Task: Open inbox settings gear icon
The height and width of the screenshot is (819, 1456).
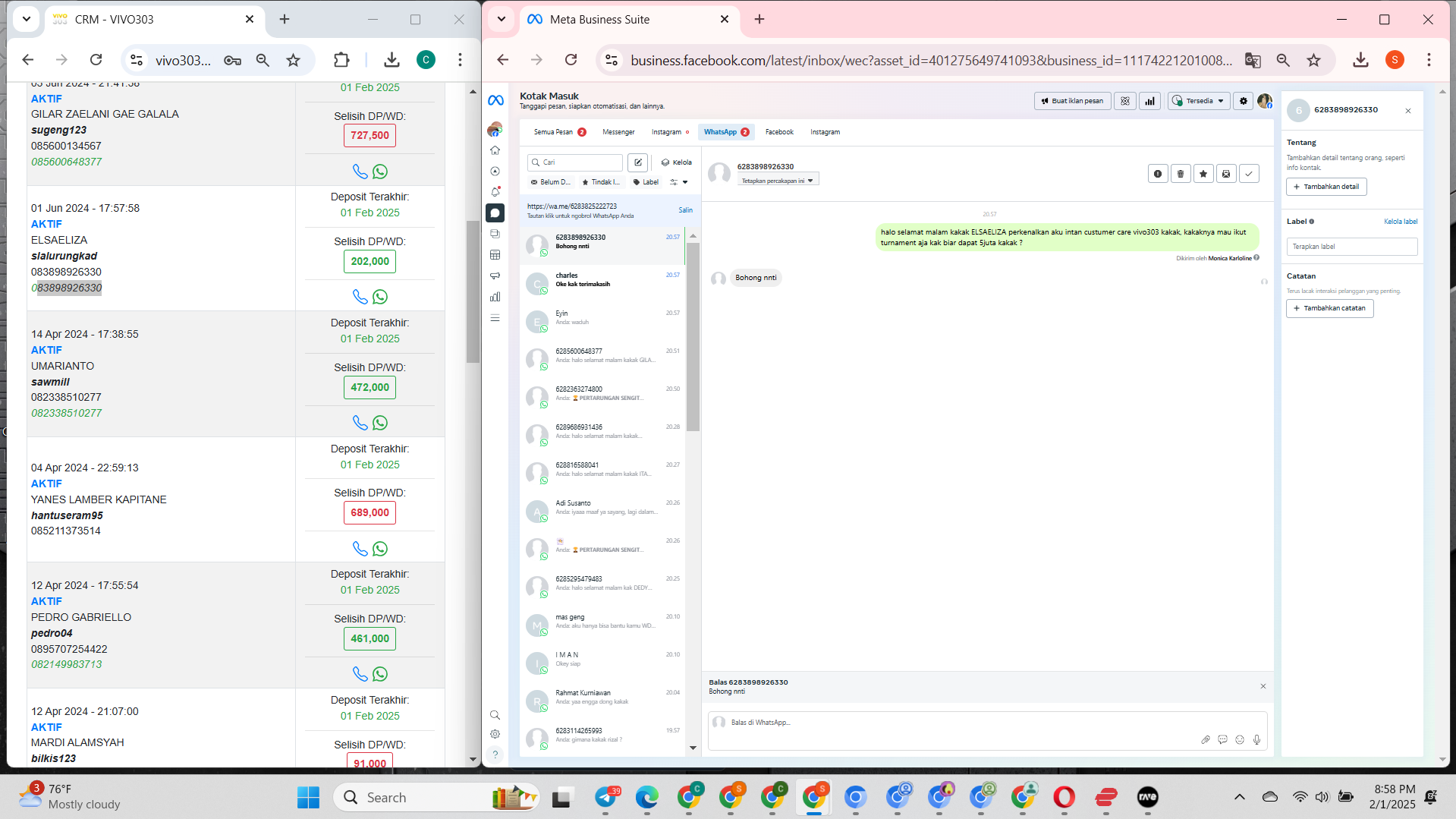Action: coord(1243,101)
